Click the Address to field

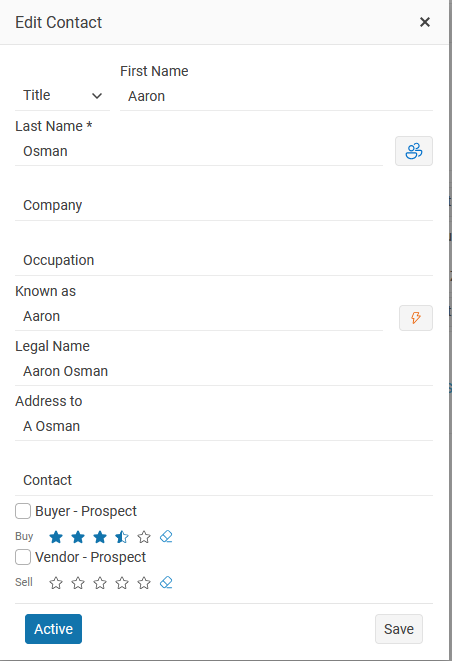[x=224, y=426]
